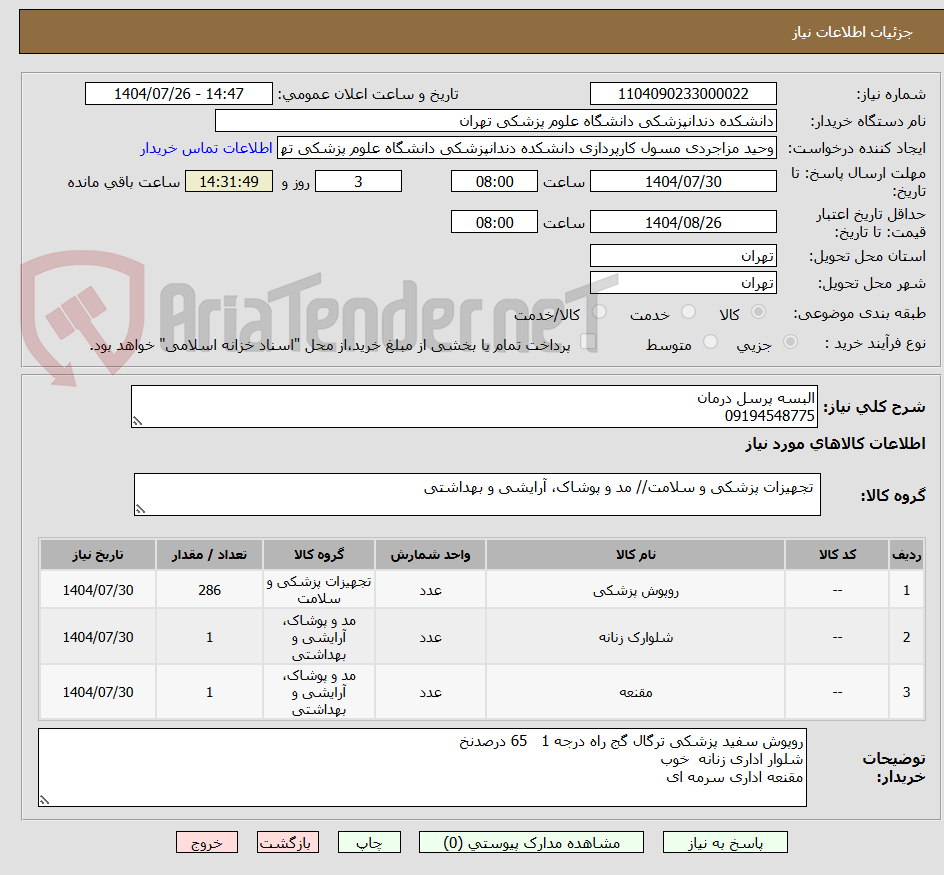Image resolution: width=944 pixels, height=875 pixels.
Task: Click the need date of شلوارک زنانه row
Action: tap(98, 637)
